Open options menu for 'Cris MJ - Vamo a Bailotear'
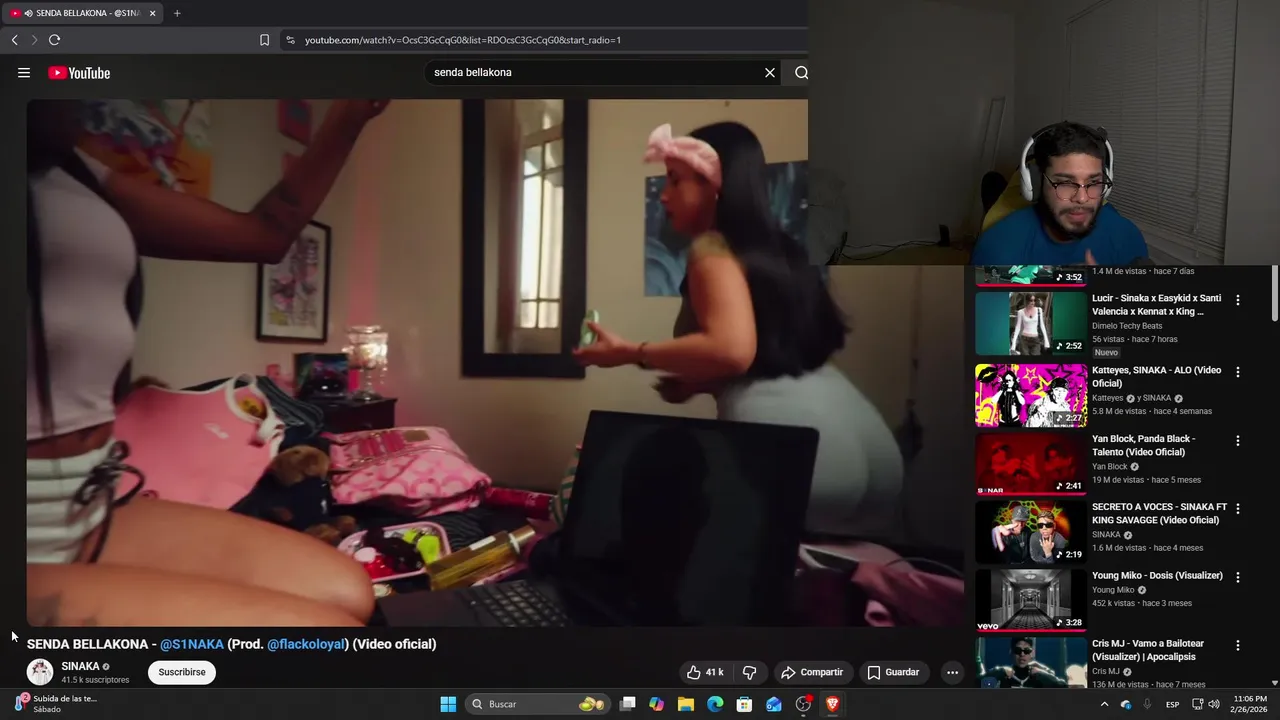 tap(1238, 646)
